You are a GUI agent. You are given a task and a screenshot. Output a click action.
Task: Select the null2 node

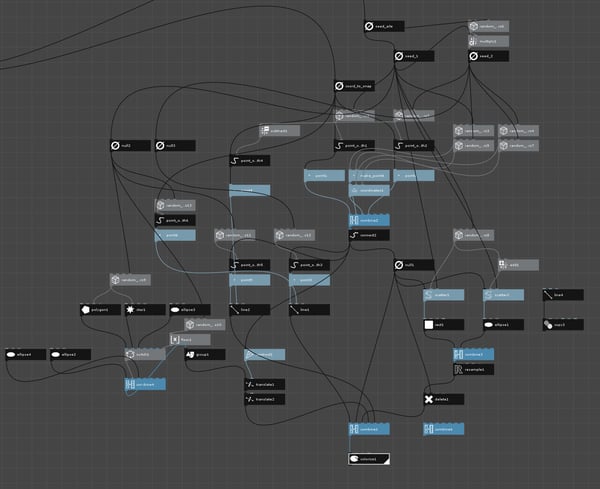(x=130, y=146)
